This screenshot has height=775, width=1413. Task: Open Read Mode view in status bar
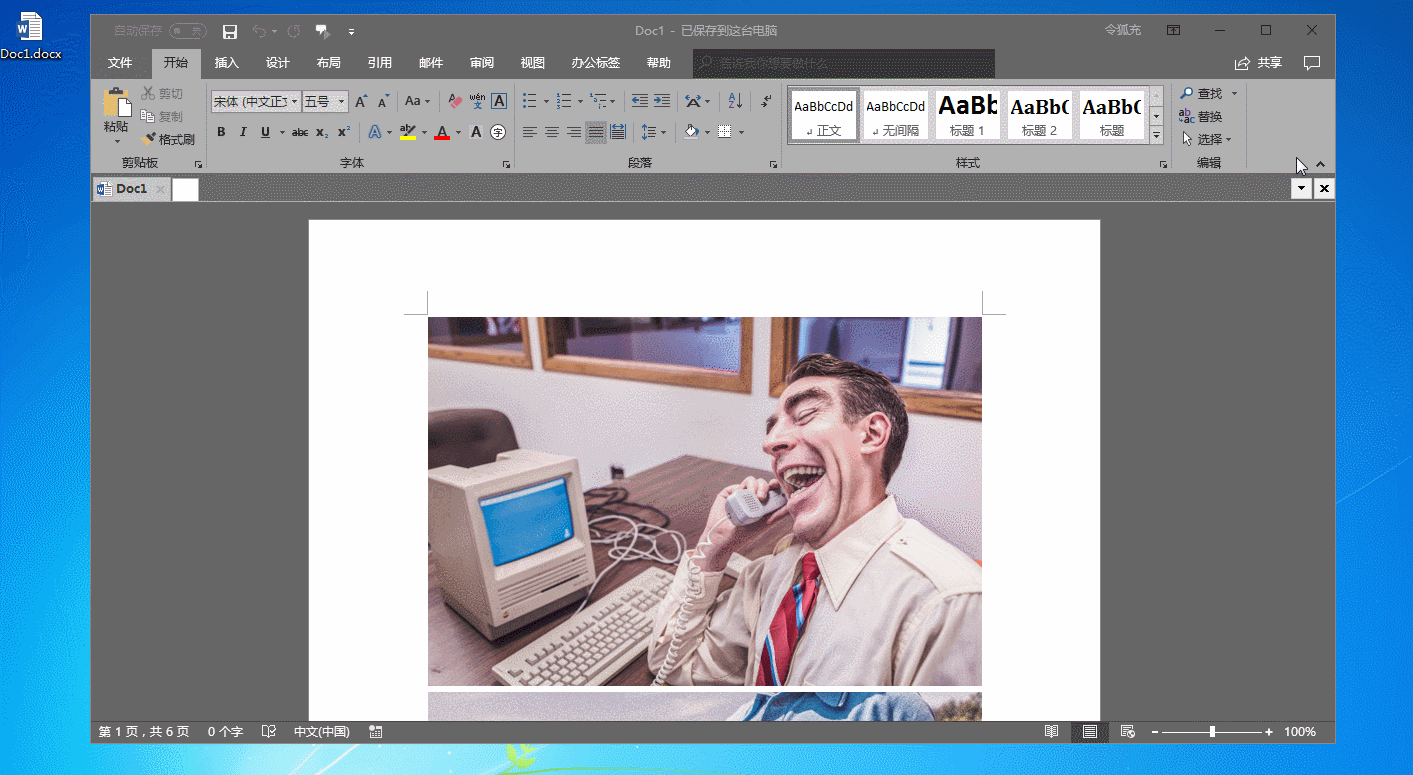pos(1051,732)
